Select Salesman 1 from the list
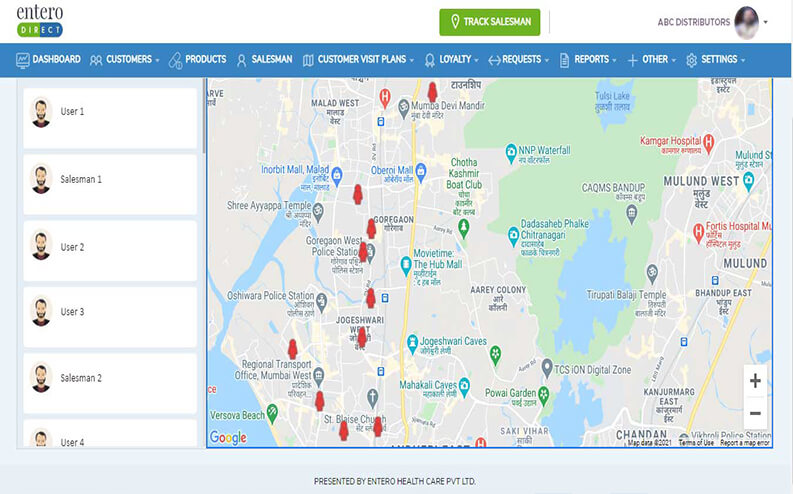This screenshot has width=793, height=494. [81, 179]
